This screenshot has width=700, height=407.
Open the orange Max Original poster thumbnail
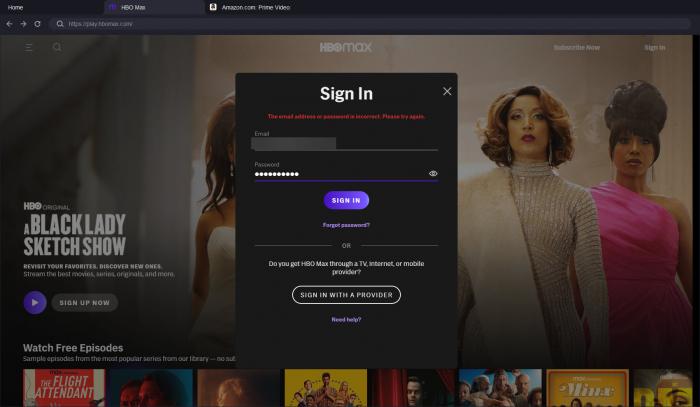[588, 388]
